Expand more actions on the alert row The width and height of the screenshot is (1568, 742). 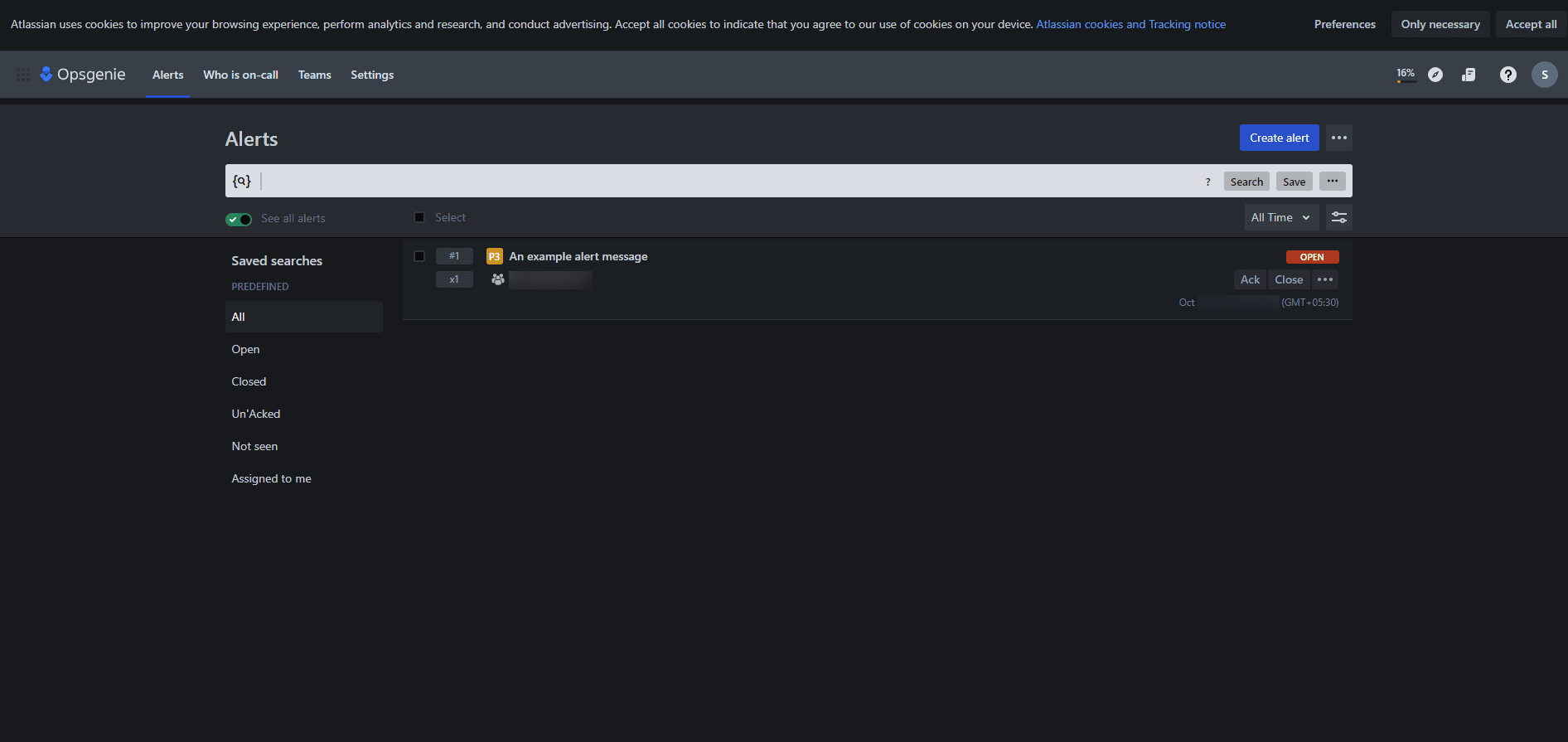tap(1325, 279)
